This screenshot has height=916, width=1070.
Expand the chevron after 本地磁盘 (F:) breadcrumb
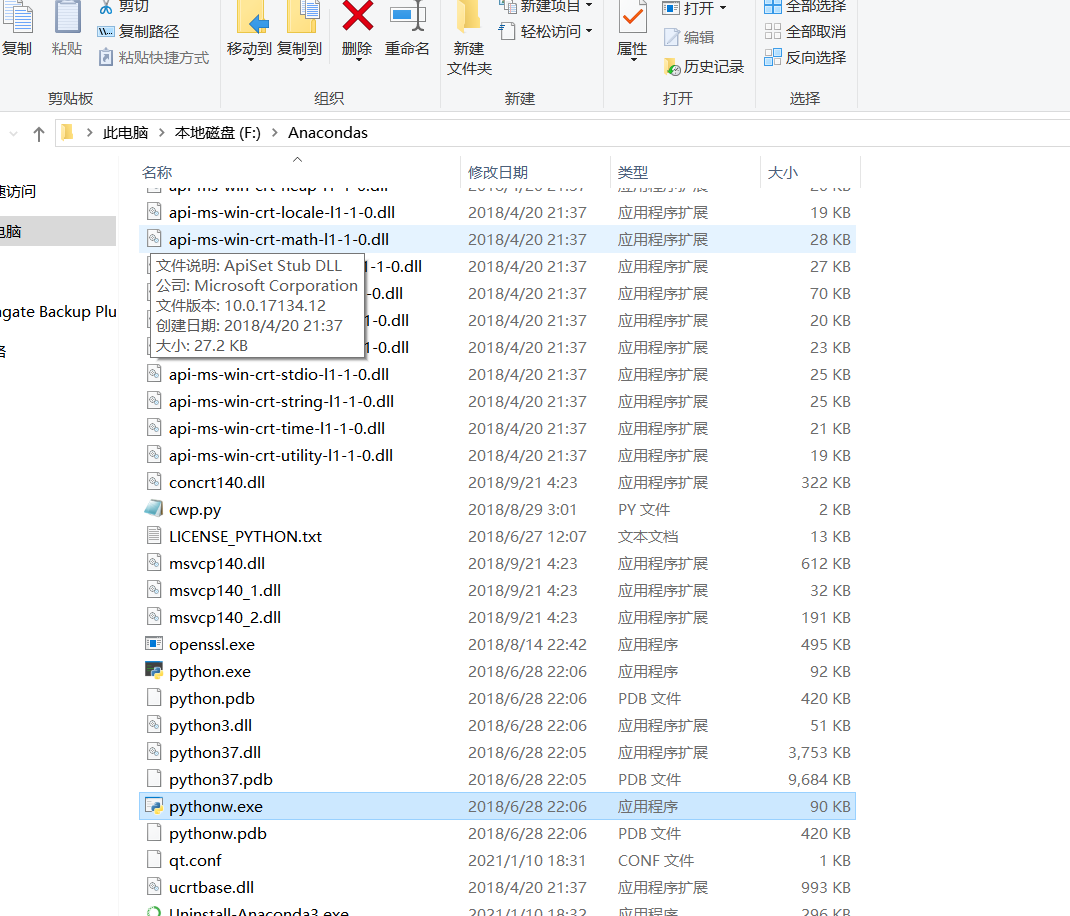[x=274, y=133]
